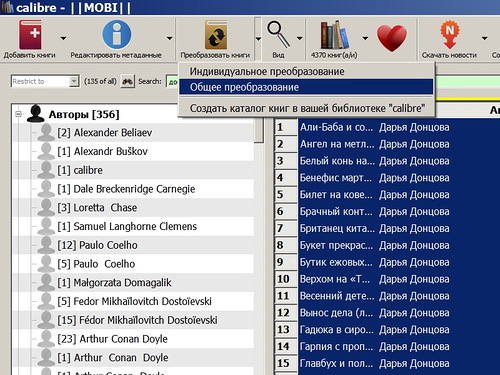The image size is (500, 375).
Task: Click the magnifier View icon
Action: (278, 34)
